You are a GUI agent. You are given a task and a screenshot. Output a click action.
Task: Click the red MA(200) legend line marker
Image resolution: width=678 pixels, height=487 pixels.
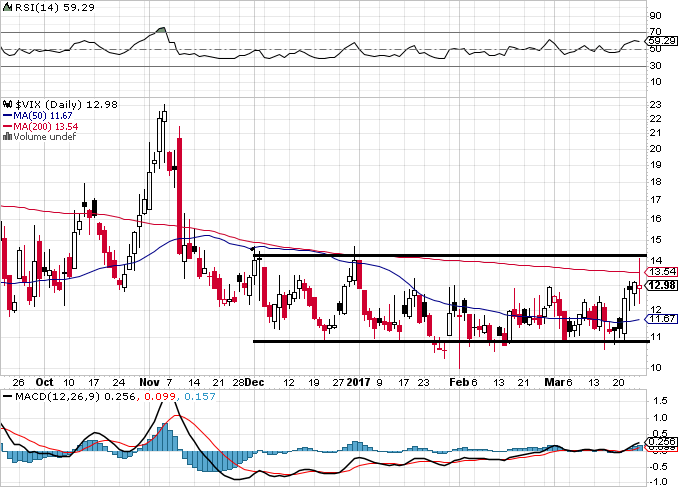(x=7, y=126)
